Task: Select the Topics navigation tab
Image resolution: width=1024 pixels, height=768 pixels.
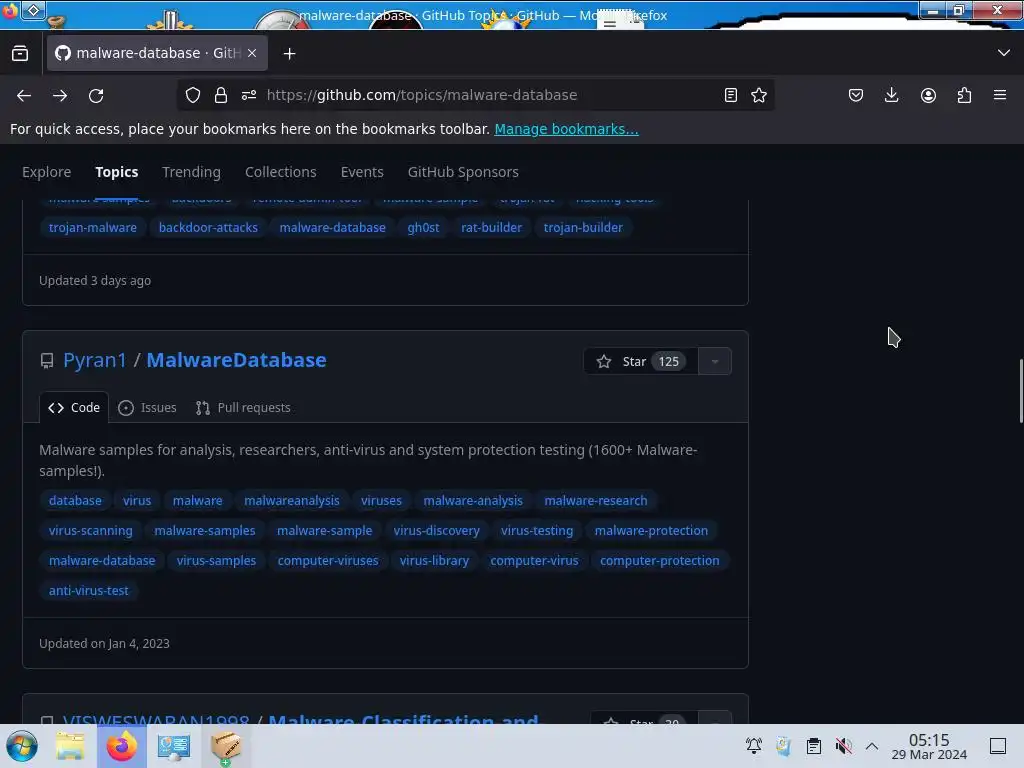Action: tap(117, 172)
